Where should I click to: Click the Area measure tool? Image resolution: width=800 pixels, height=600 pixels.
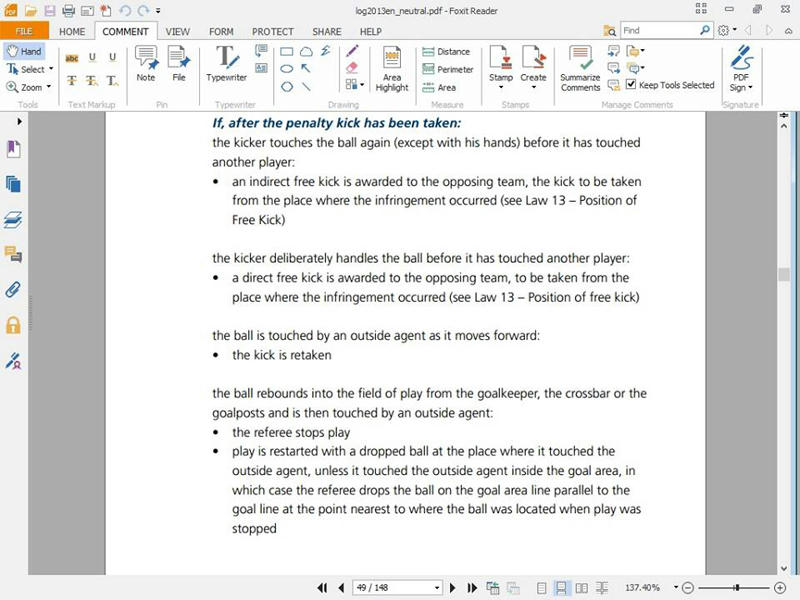439,87
